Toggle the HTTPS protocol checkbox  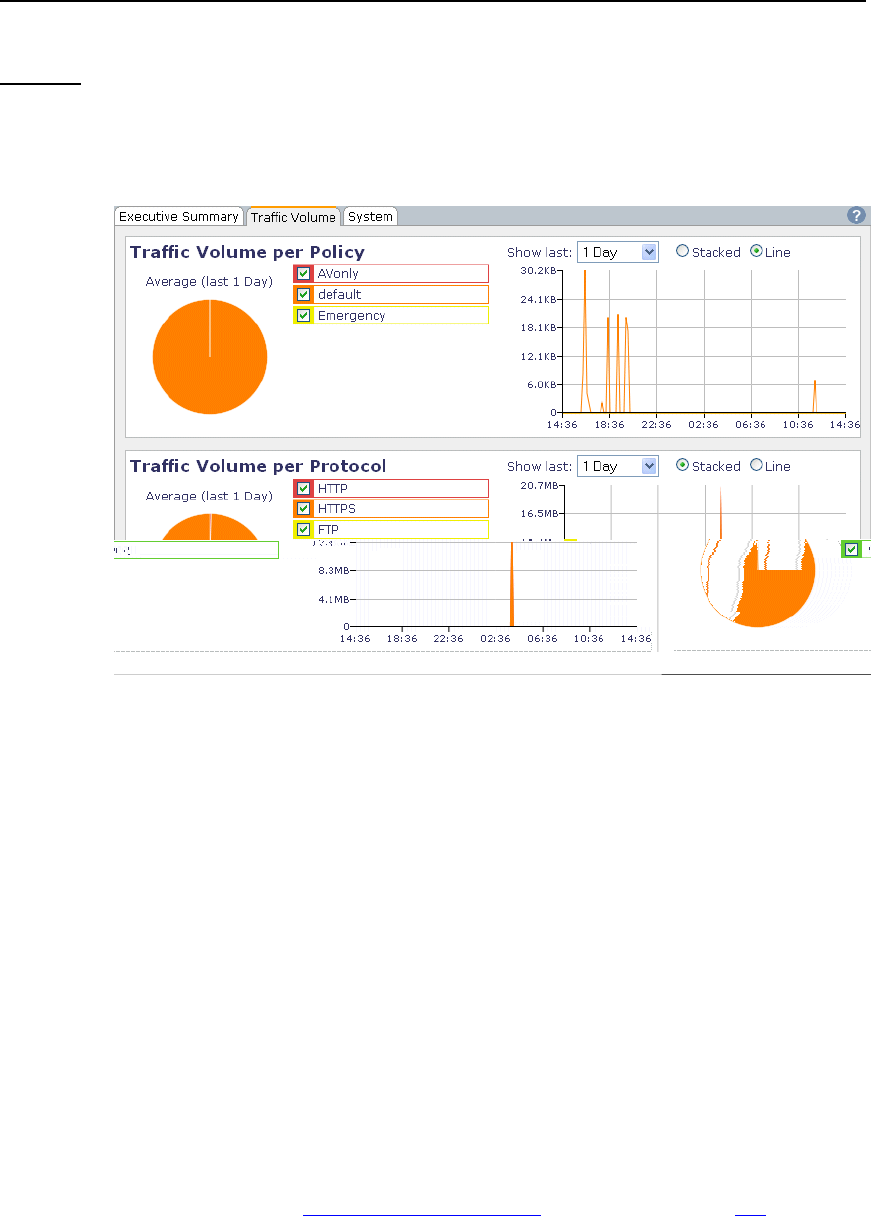(x=303, y=508)
